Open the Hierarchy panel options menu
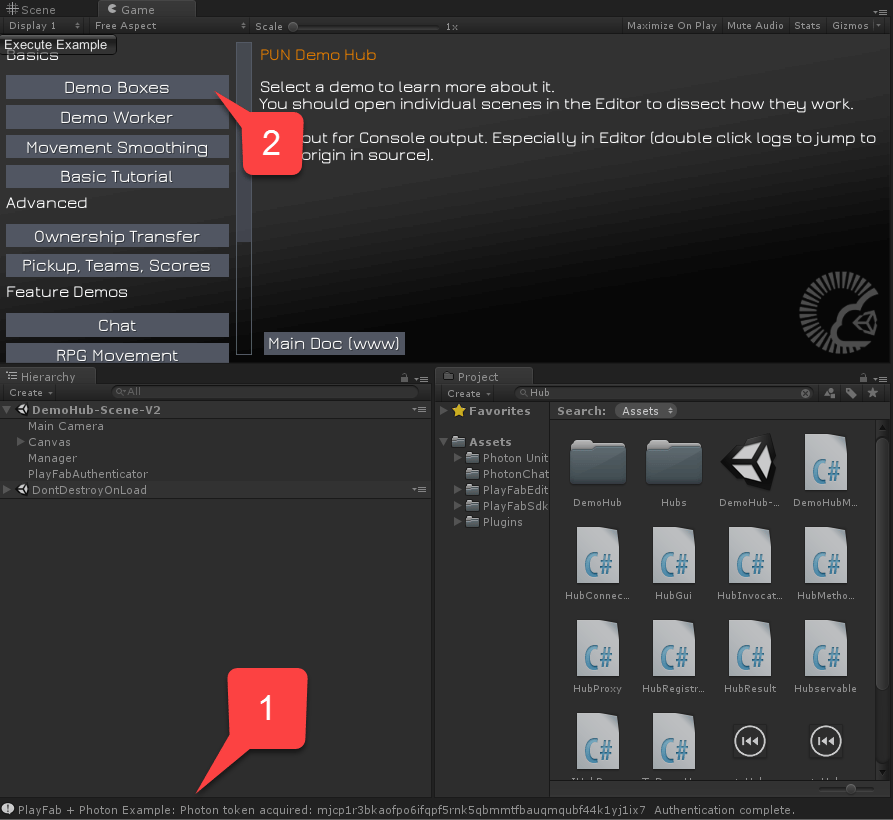Image resolution: width=893 pixels, height=820 pixels. [421, 378]
